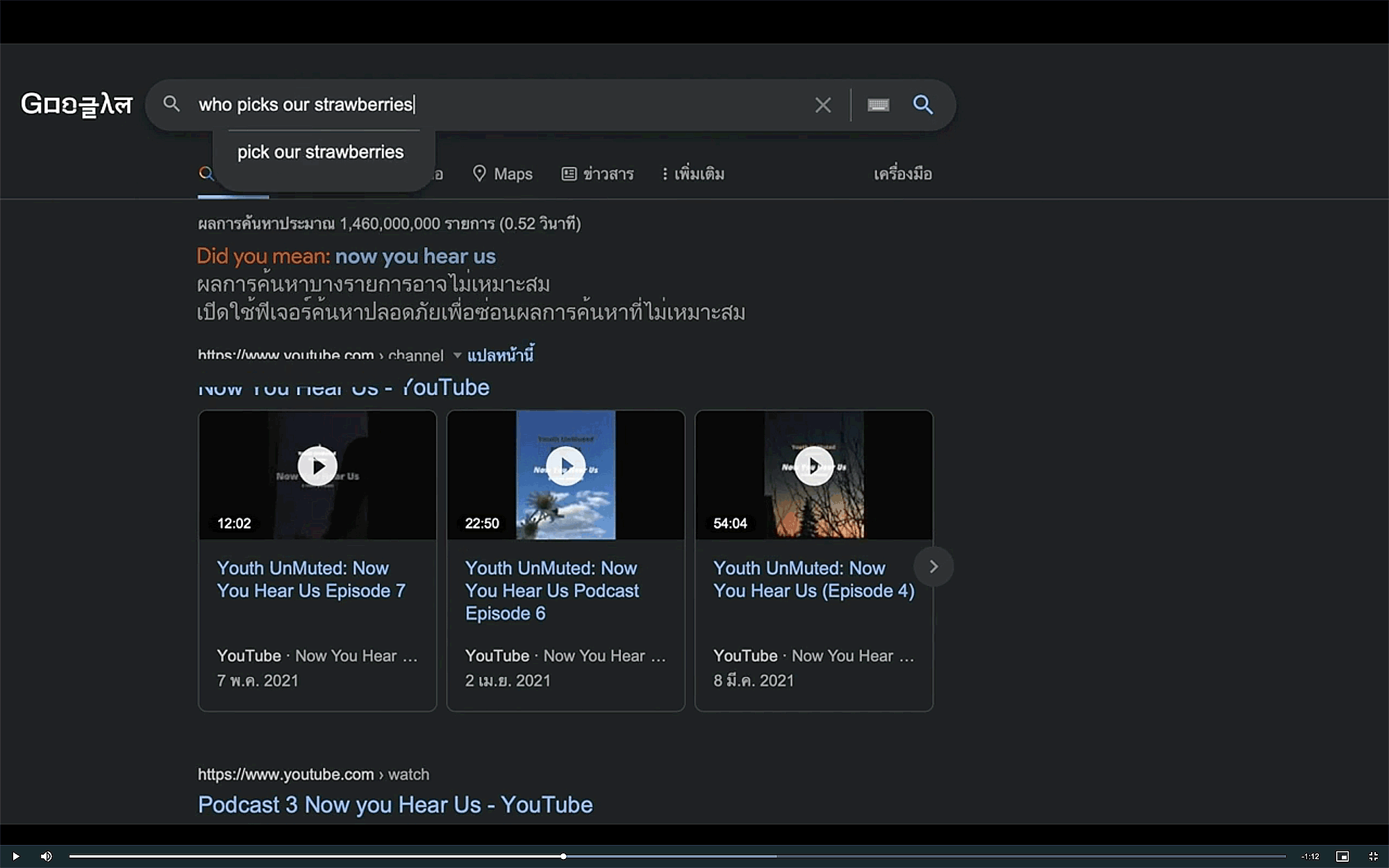Toggle video mute button
This screenshot has height=868, width=1389.
46,855
